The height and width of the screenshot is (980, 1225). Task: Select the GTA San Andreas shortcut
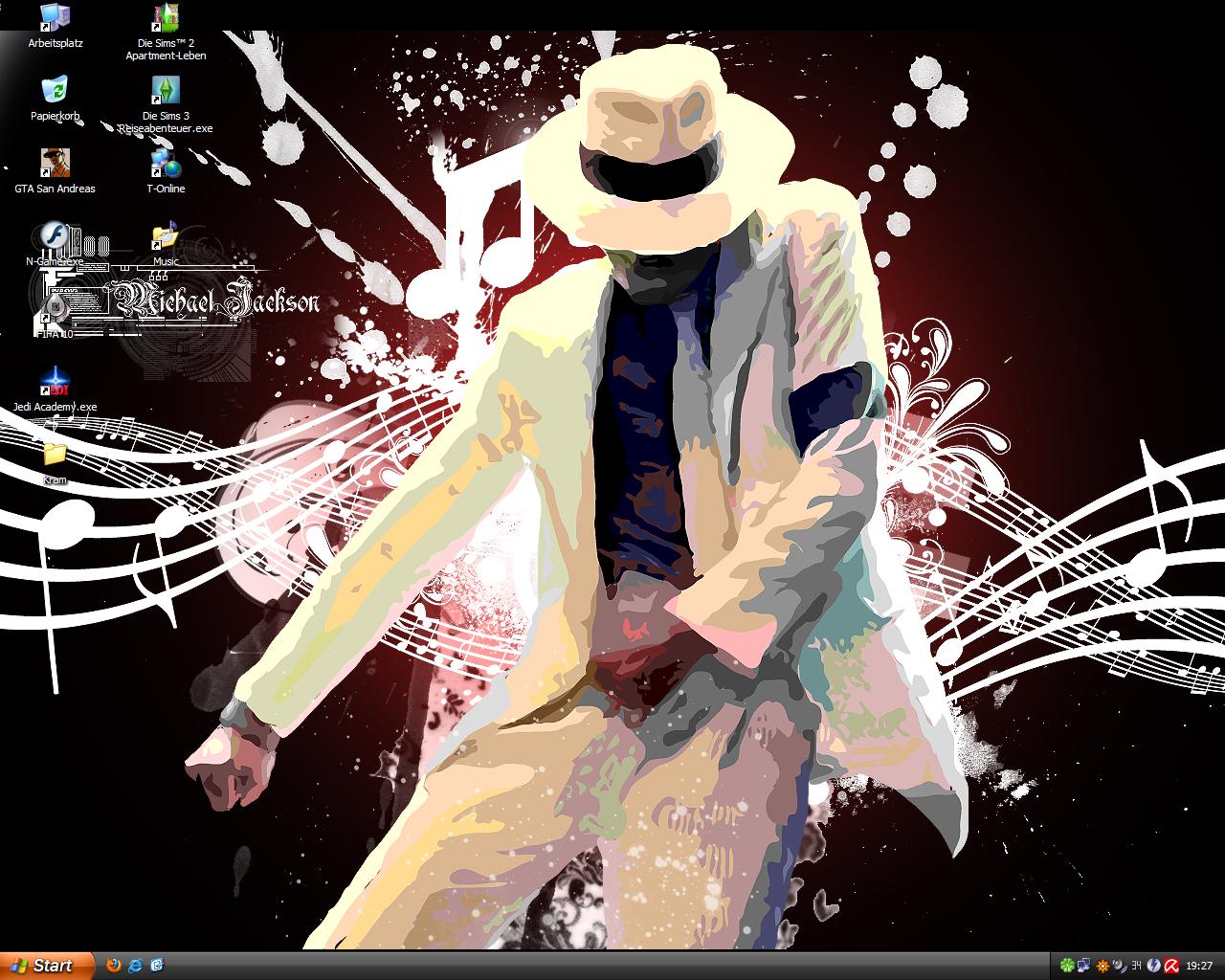[56, 164]
